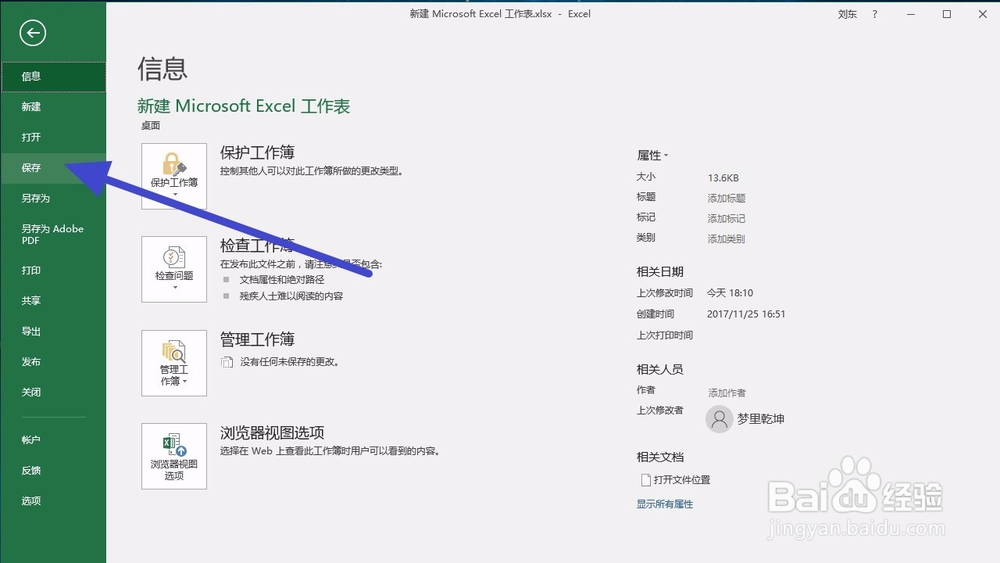Click the 桌面 file path text

pyautogui.click(x=151, y=126)
